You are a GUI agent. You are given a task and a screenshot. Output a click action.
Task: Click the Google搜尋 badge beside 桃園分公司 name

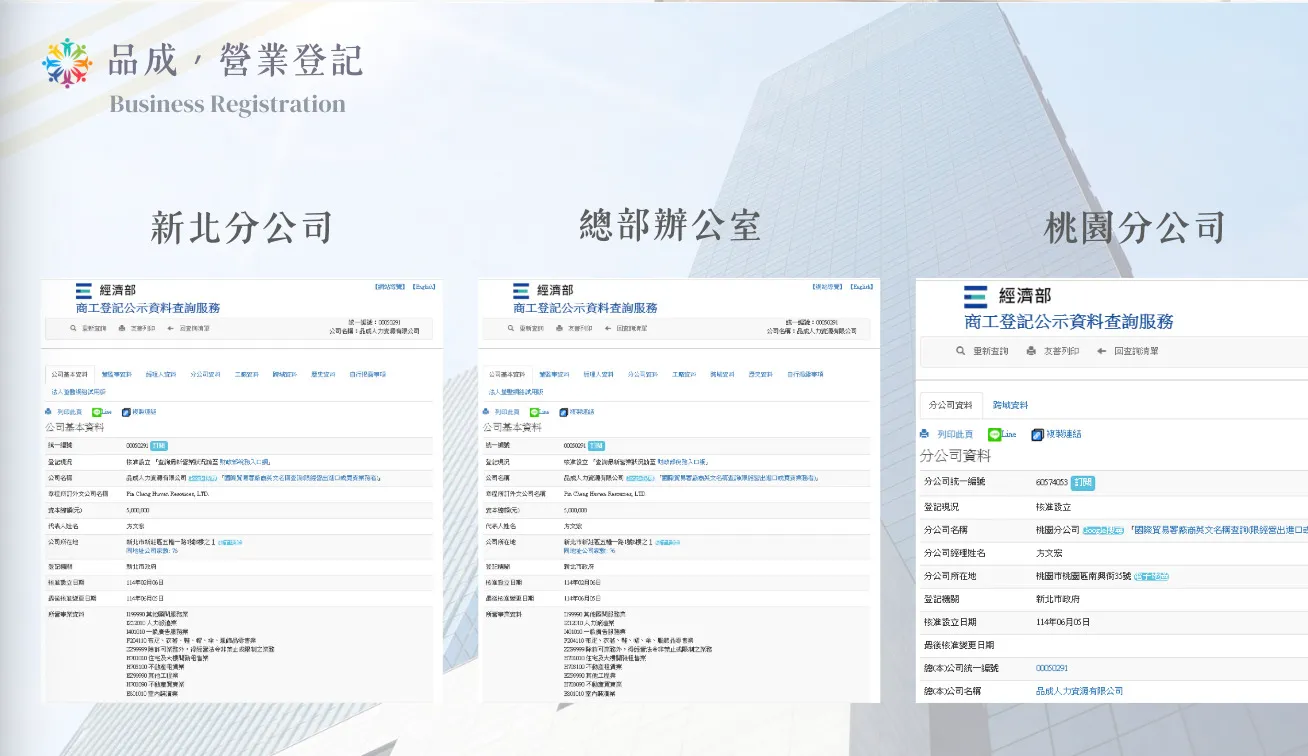tap(1103, 530)
